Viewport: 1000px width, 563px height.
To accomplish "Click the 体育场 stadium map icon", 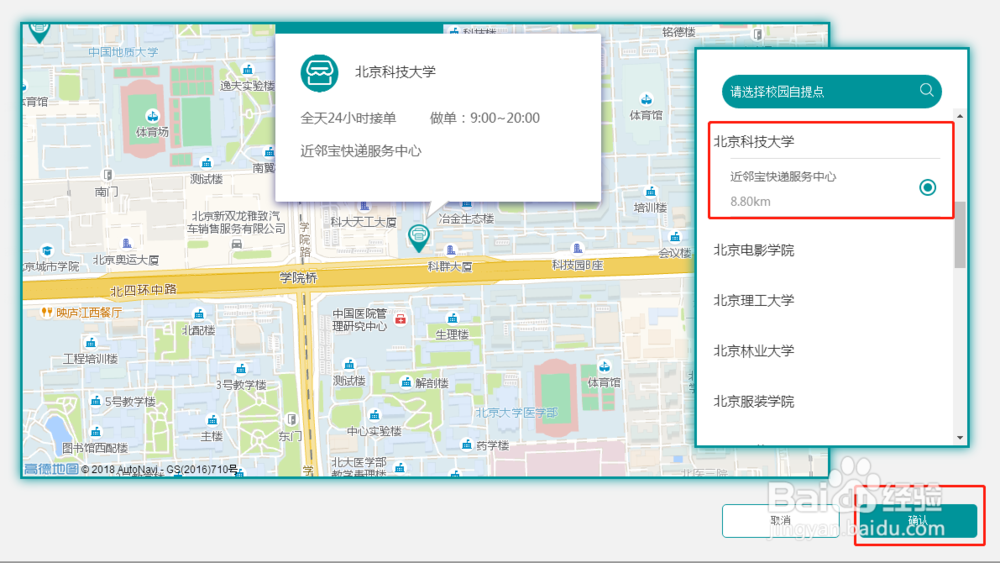I will pos(152,117).
